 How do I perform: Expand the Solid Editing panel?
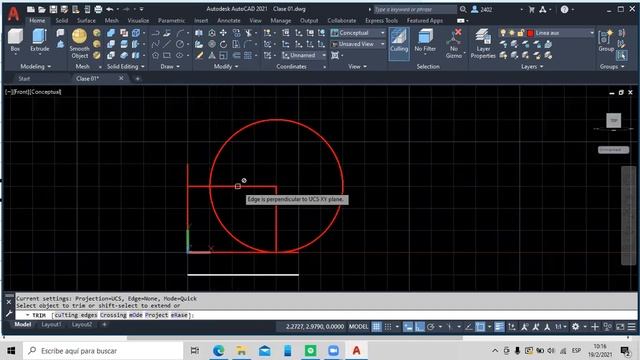click(x=125, y=66)
